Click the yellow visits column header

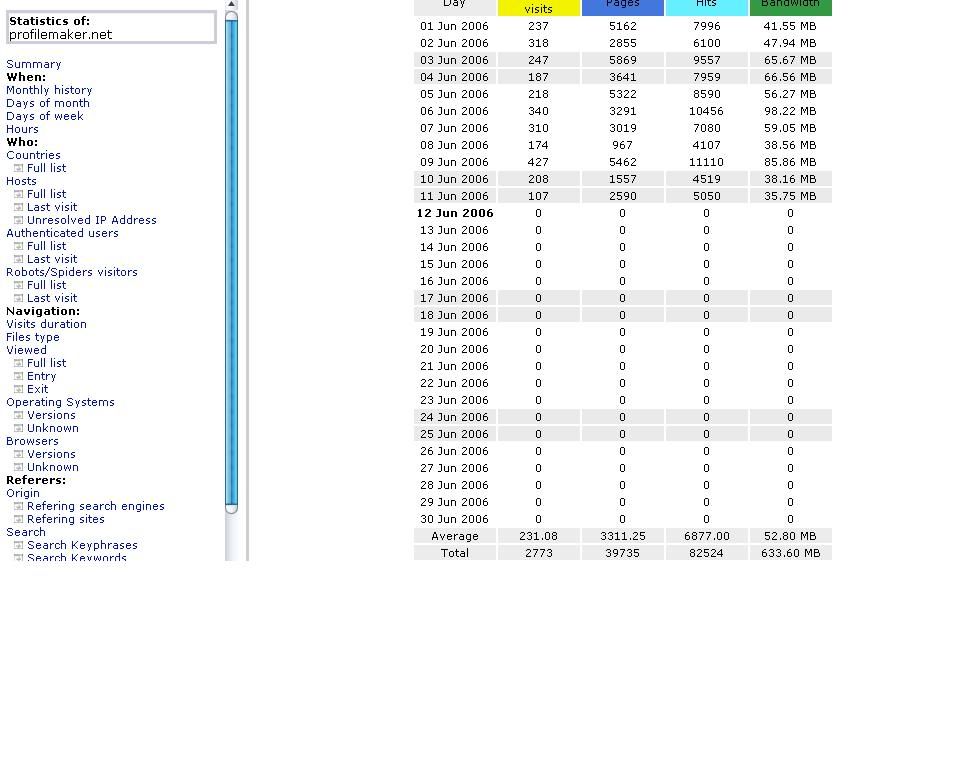(x=539, y=8)
